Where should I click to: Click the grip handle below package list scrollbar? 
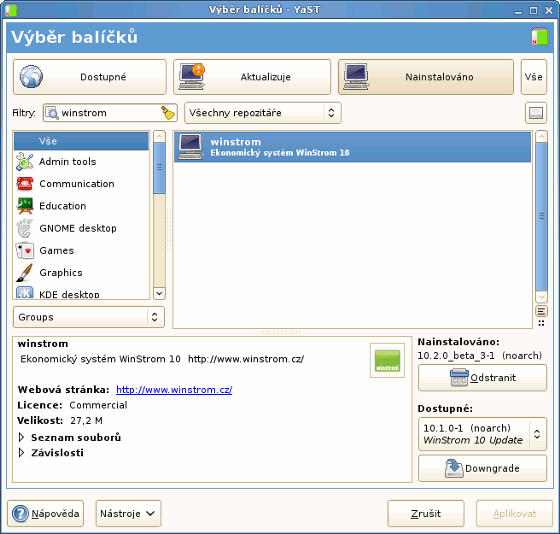coord(541,323)
